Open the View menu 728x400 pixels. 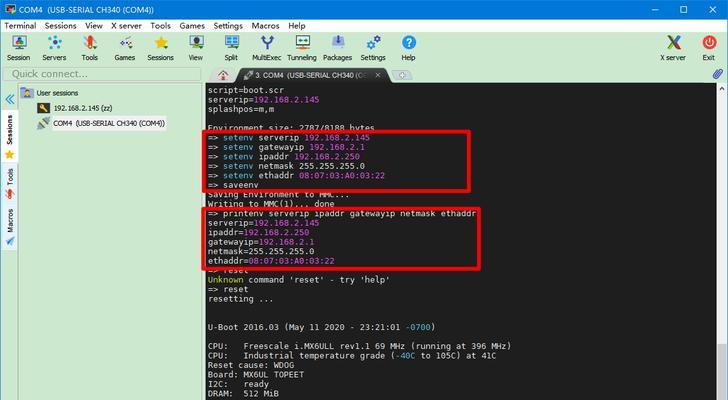[x=94, y=26]
